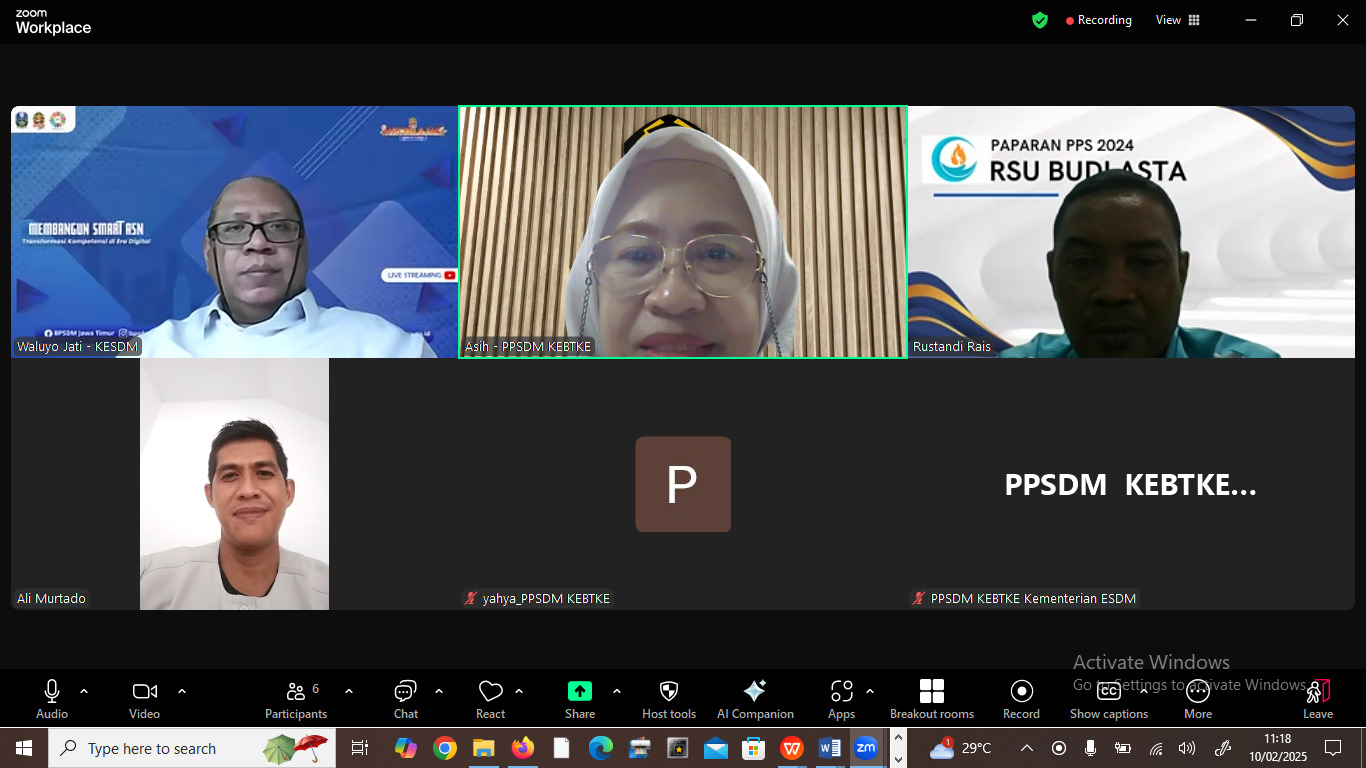Click the Zoom icon in the taskbar

pyautogui.click(x=866, y=748)
